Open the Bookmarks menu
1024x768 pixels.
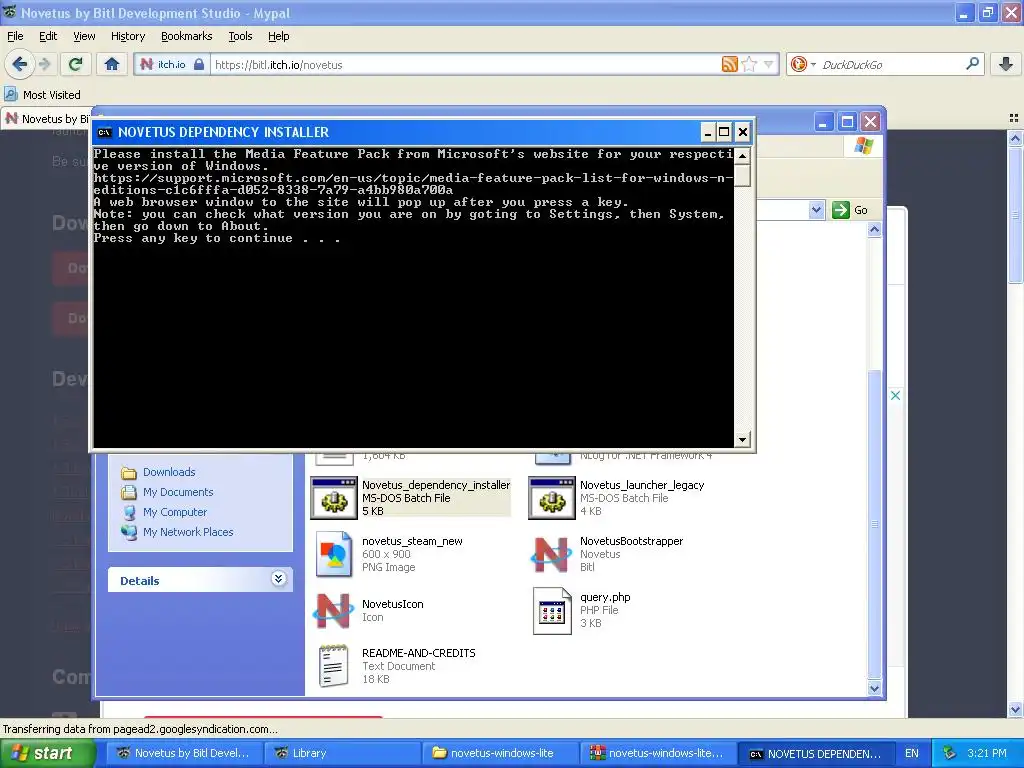pos(187,36)
